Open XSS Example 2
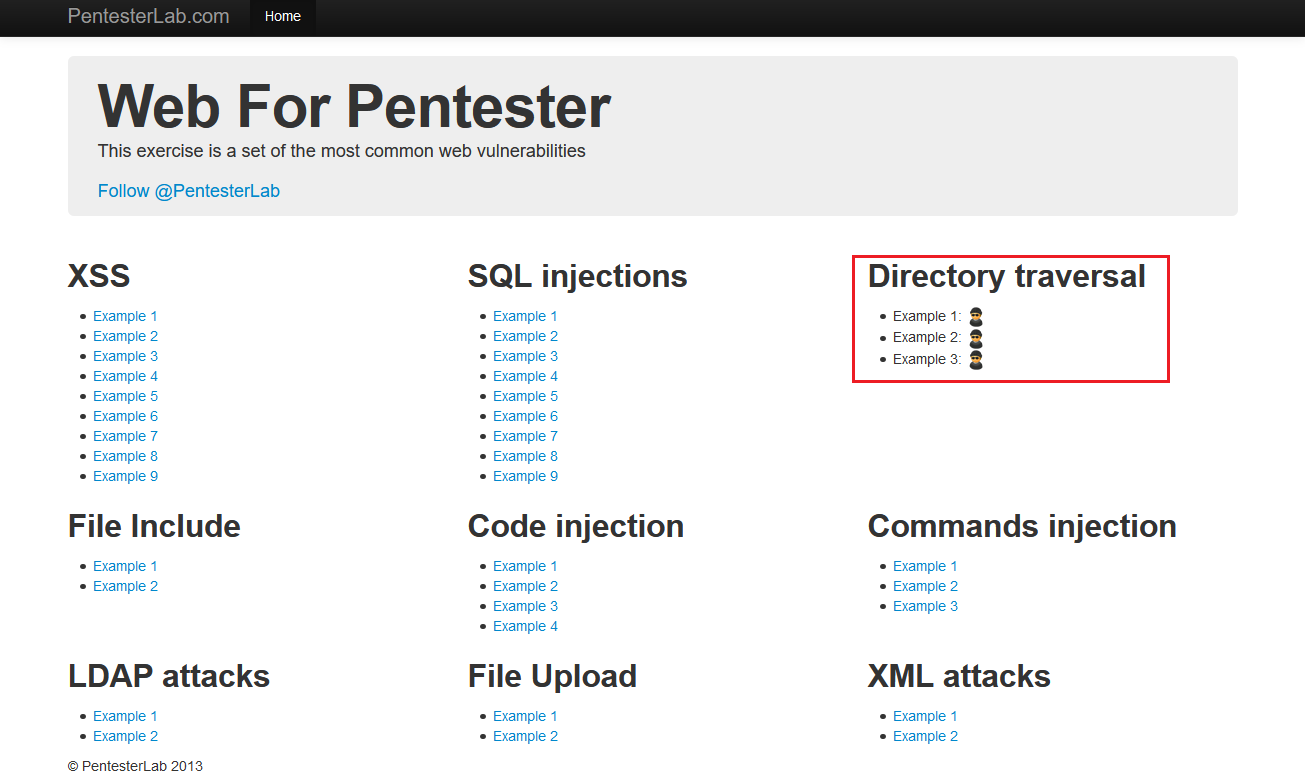Viewport: 1305px width, 782px height. click(125, 336)
